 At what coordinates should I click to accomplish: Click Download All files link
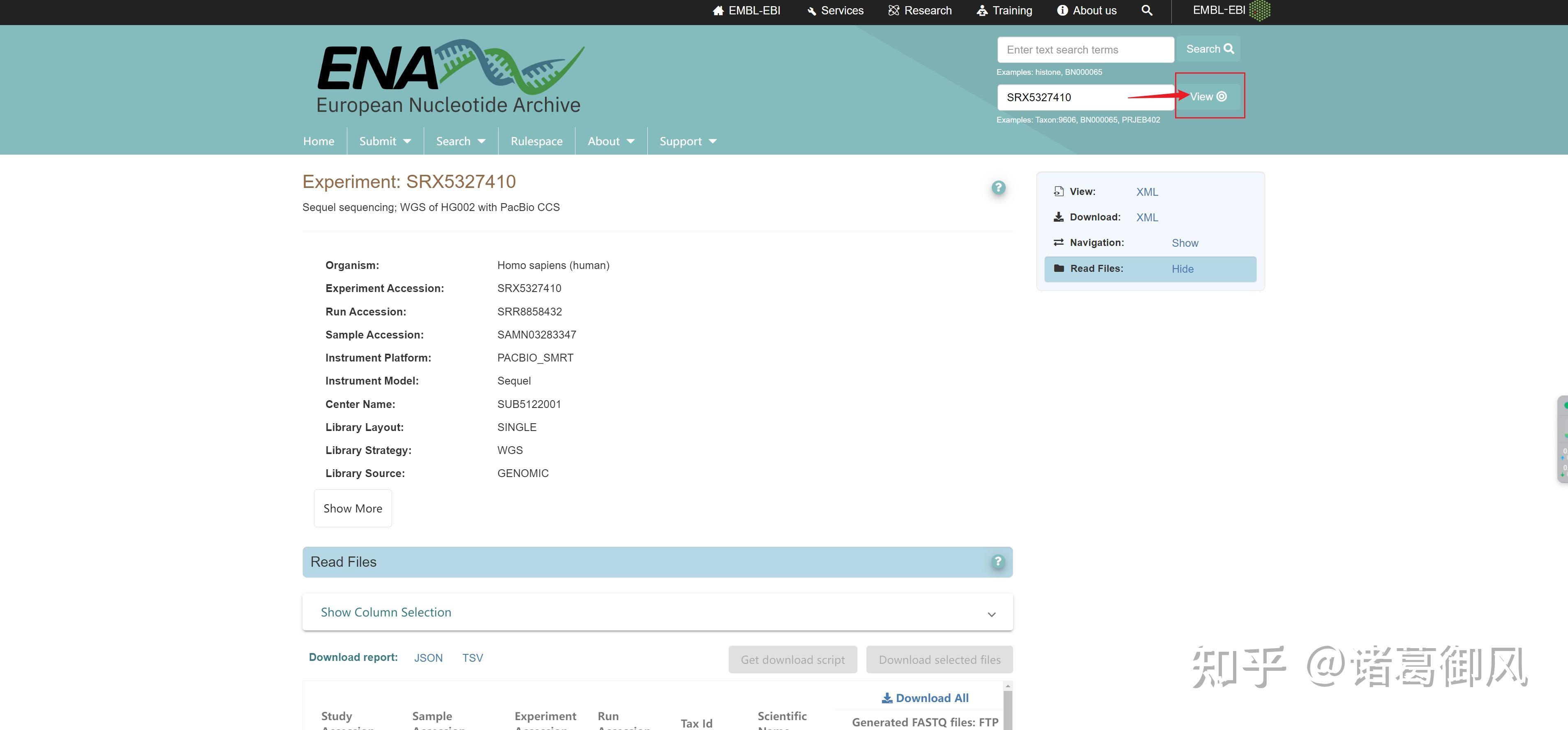(x=925, y=698)
